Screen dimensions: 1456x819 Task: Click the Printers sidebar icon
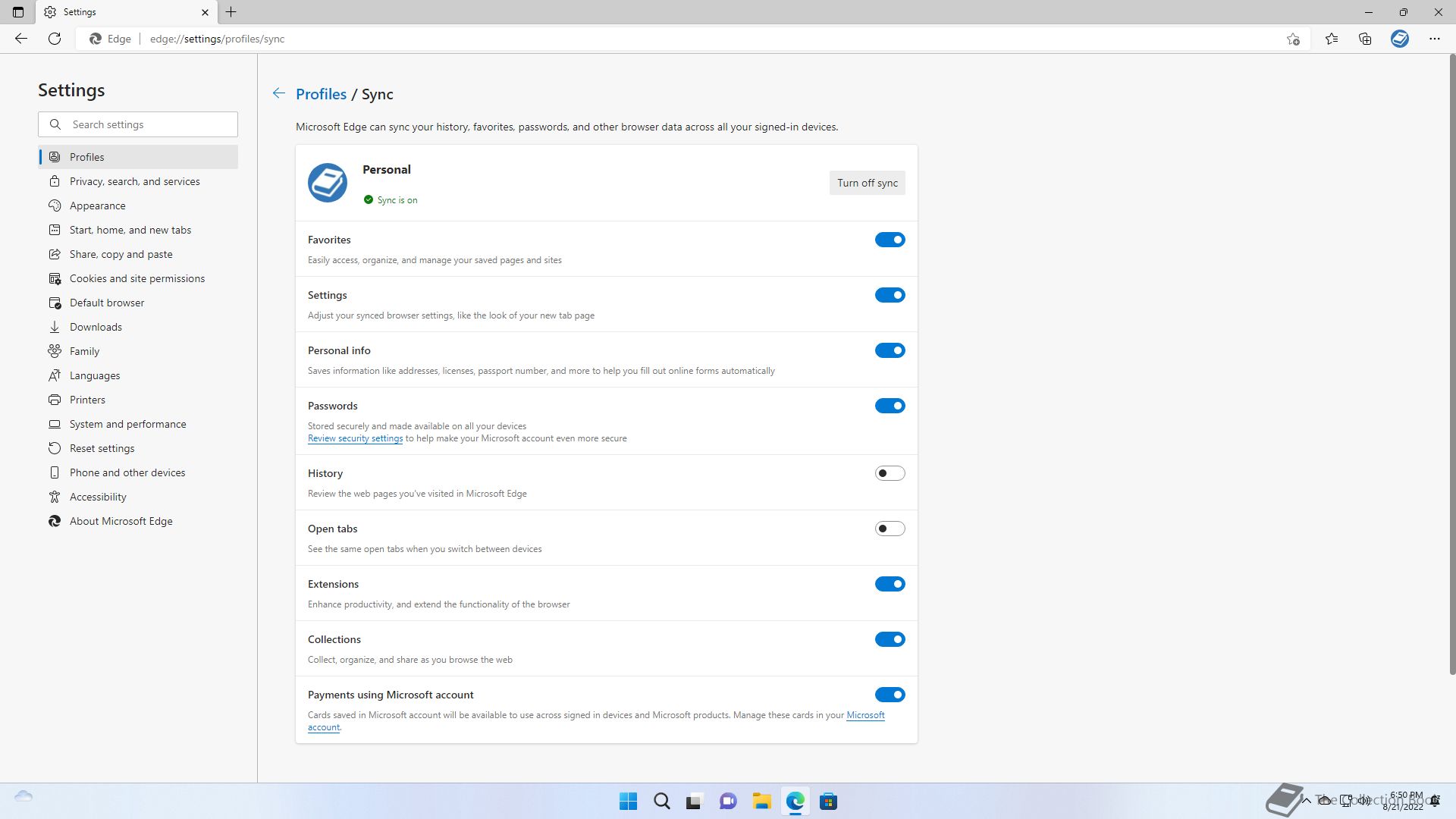pos(55,400)
